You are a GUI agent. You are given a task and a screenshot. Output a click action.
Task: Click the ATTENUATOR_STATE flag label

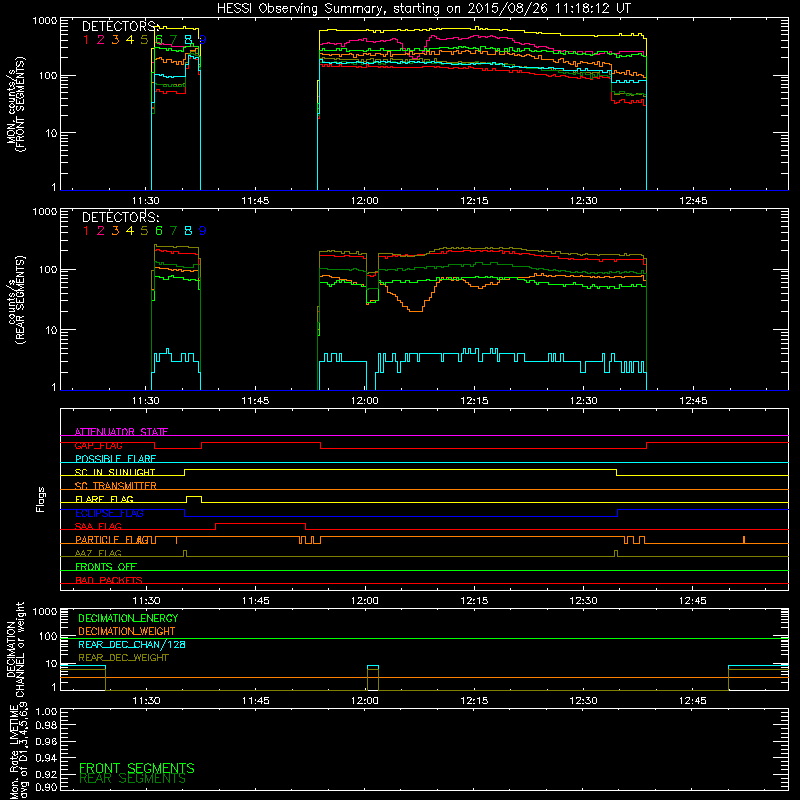click(x=121, y=432)
